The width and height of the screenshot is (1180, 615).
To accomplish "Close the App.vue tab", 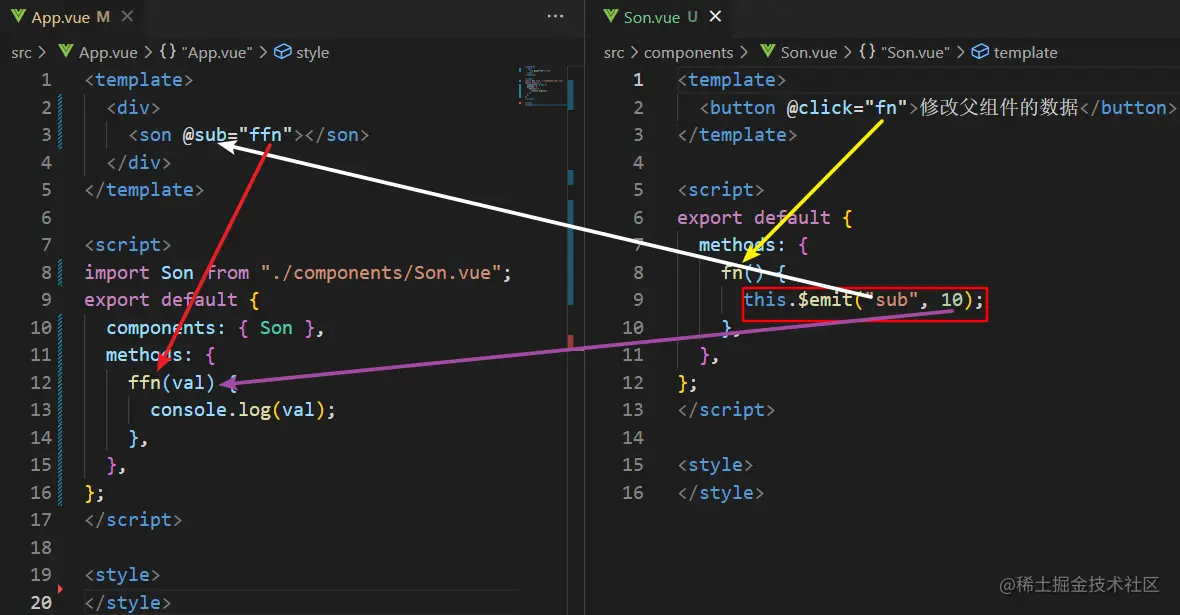I will 127,16.
